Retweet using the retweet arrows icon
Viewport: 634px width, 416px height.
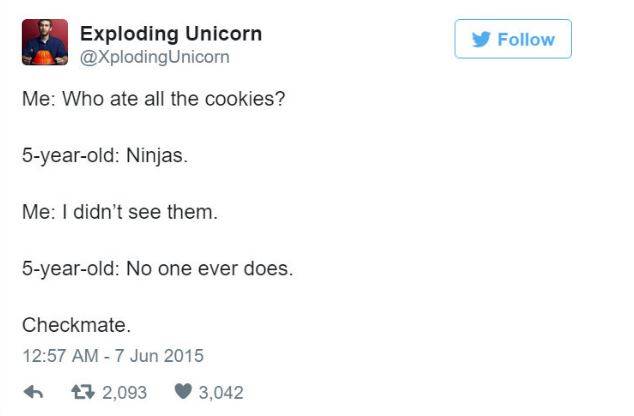coord(82,392)
